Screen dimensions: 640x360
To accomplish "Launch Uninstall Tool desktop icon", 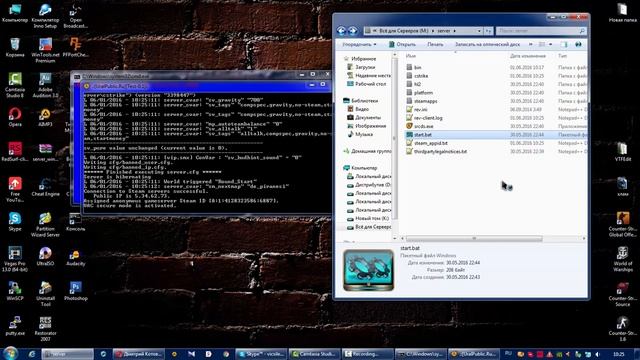I will click(45, 294).
